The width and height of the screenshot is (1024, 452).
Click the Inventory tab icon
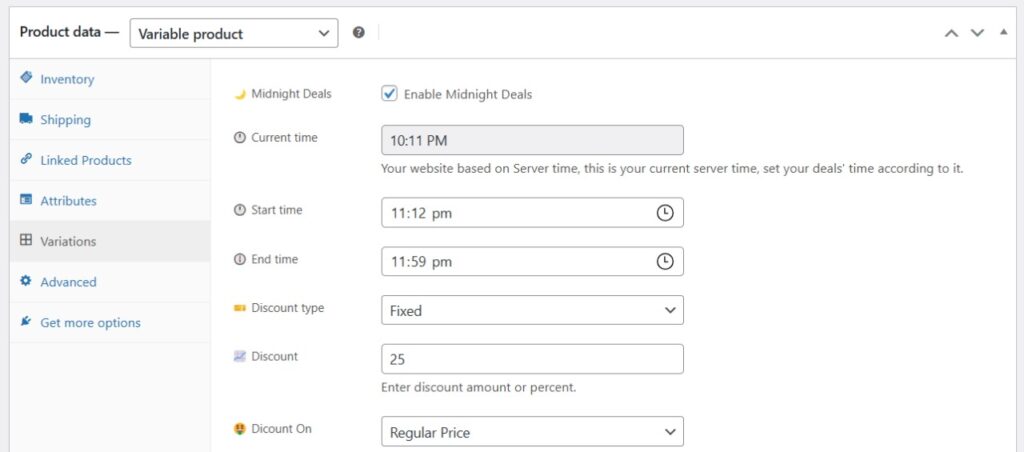(26, 78)
